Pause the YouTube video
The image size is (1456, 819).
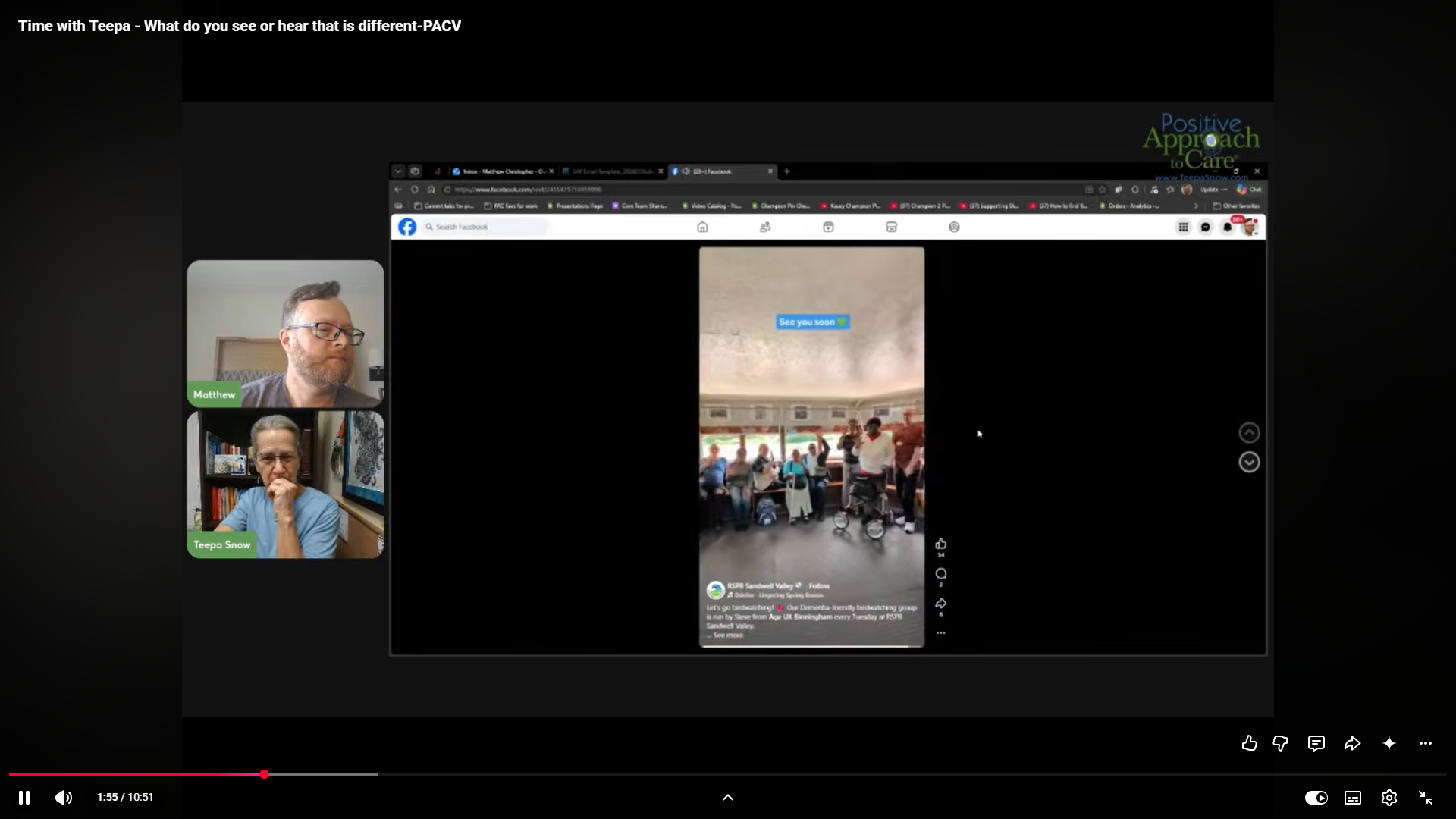pyautogui.click(x=24, y=797)
